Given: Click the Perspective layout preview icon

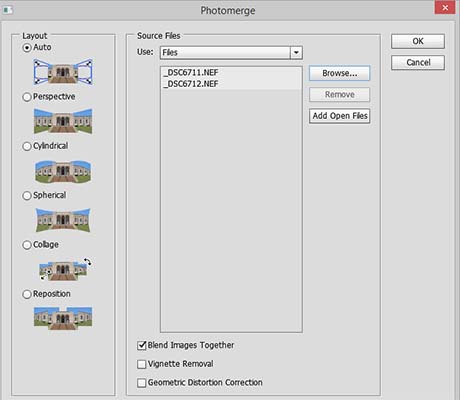Looking at the screenshot, I should pyautogui.click(x=63, y=121).
